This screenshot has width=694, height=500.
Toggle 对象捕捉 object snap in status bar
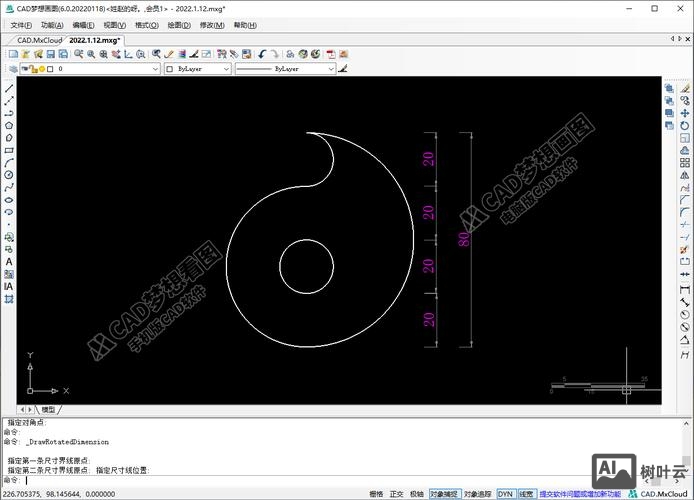point(444,493)
